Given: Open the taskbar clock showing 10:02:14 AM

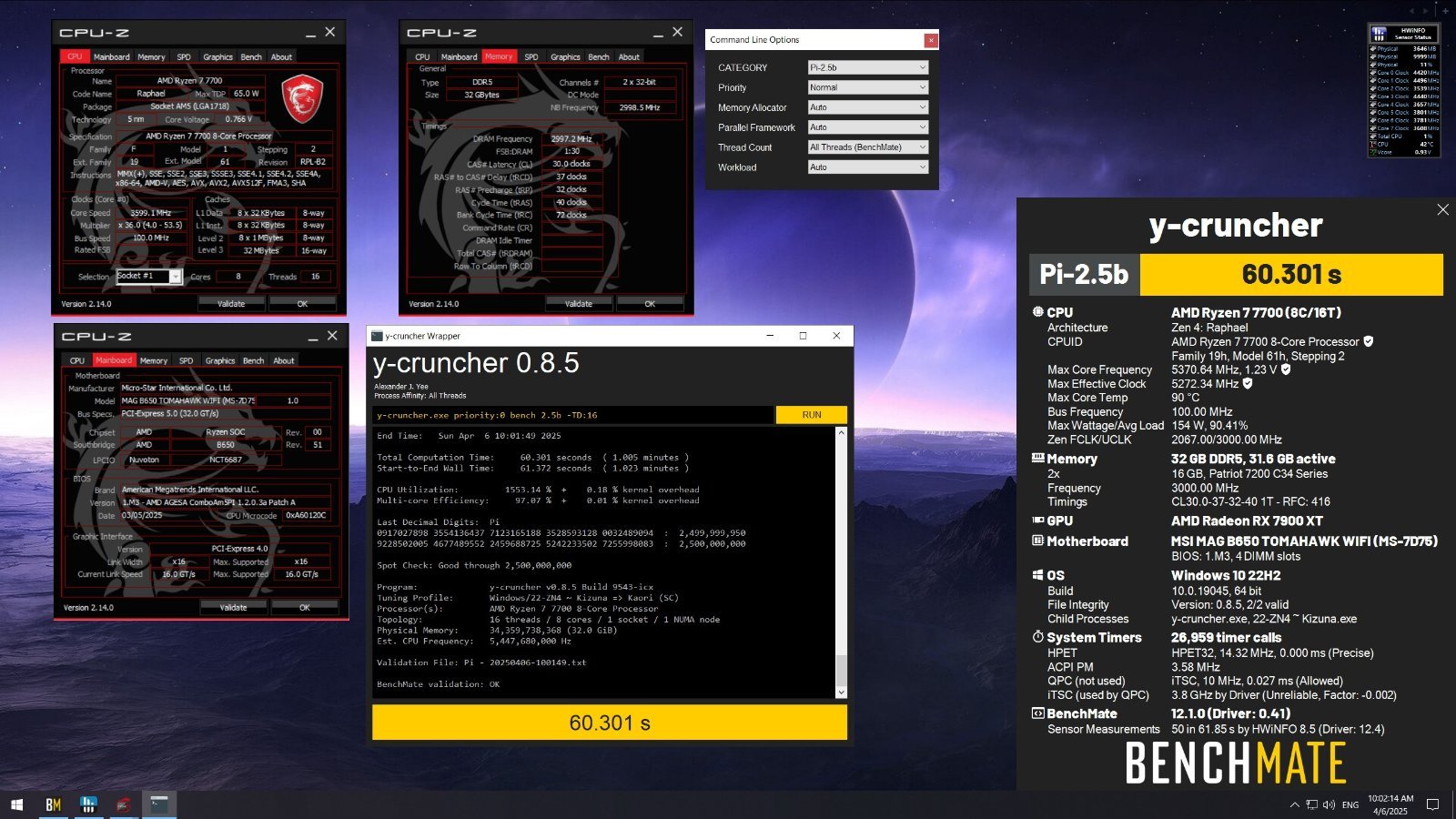Looking at the screenshot, I should [1390, 804].
